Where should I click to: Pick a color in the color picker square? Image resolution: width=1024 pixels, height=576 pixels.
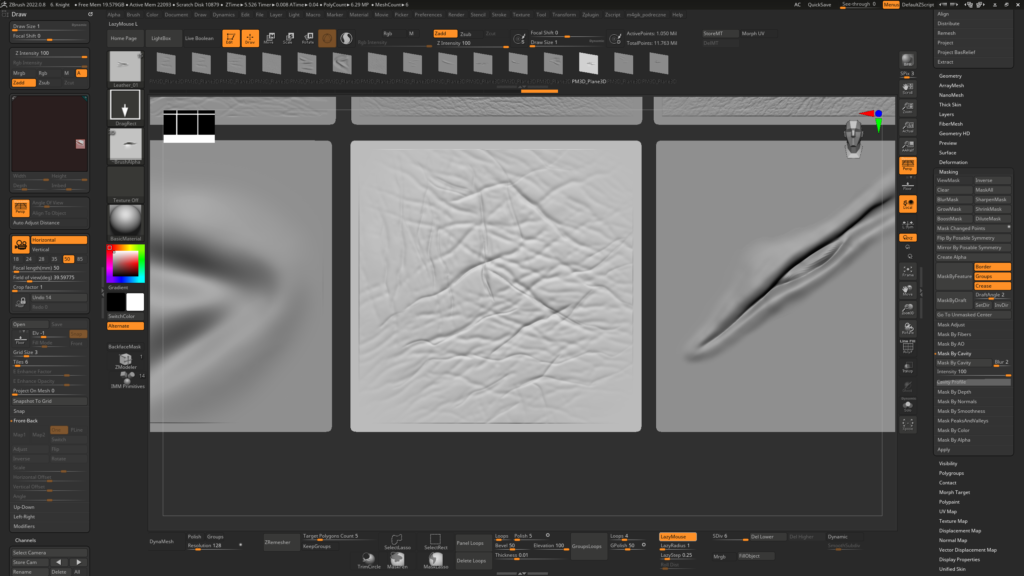(125, 263)
